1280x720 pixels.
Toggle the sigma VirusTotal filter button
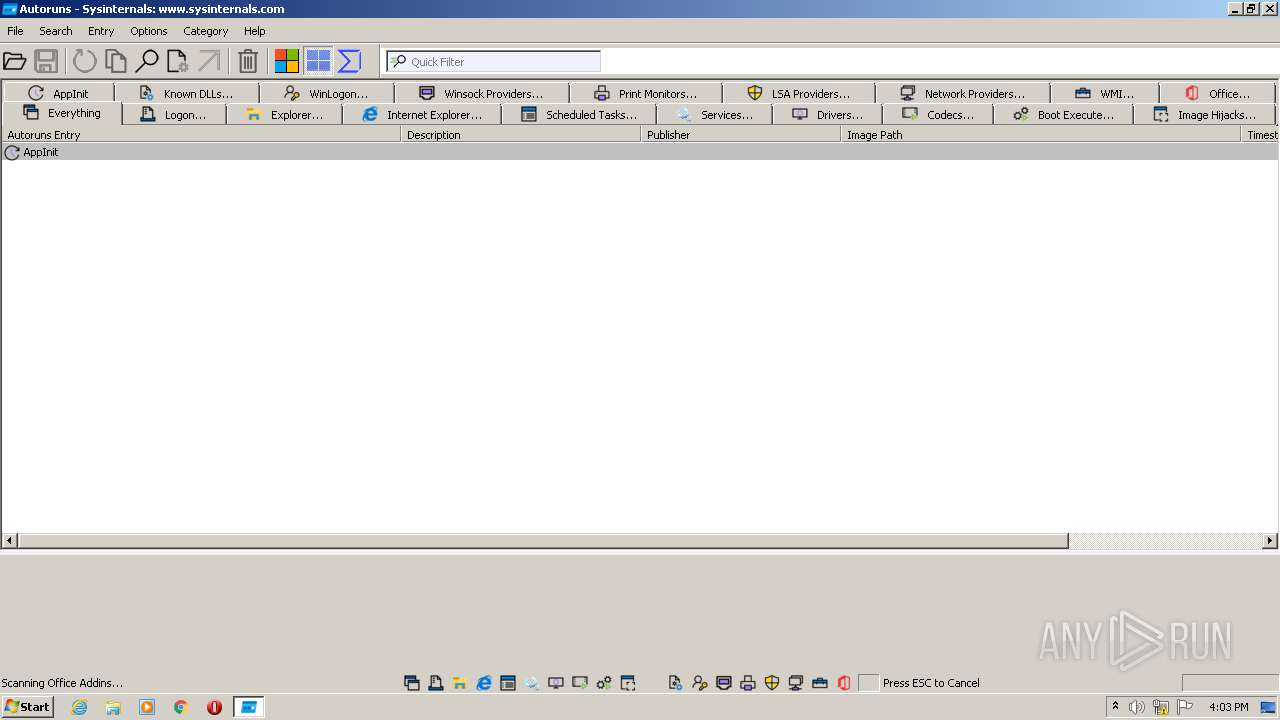click(349, 61)
